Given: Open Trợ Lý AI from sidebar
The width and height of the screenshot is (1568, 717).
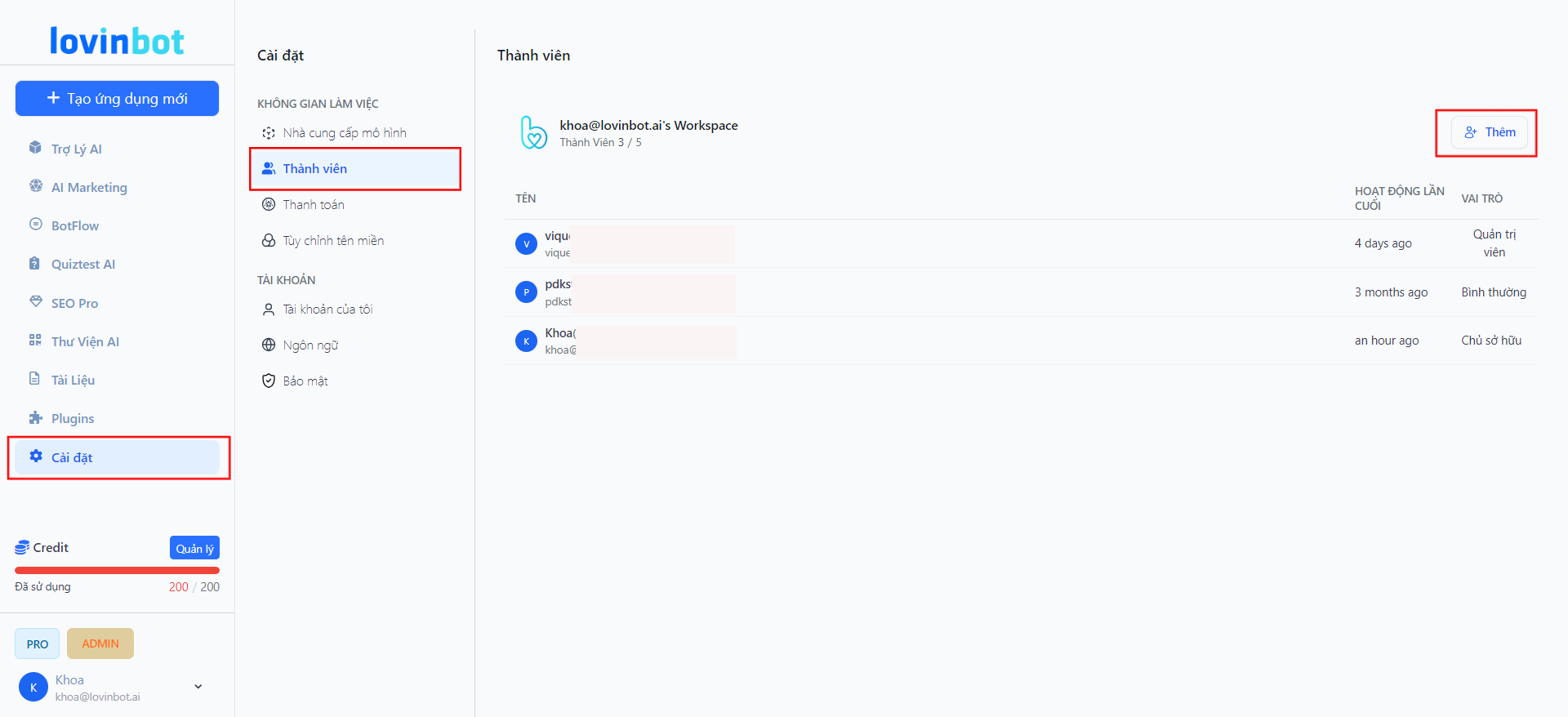Looking at the screenshot, I should (x=76, y=149).
